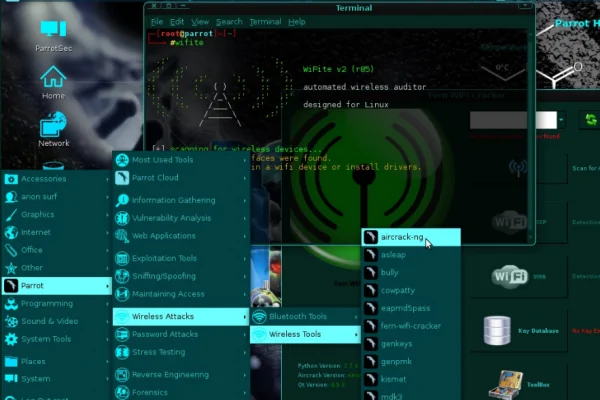Open the Terminal menu in the menu bar
This screenshot has height=400, width=600.
point(265,21)
